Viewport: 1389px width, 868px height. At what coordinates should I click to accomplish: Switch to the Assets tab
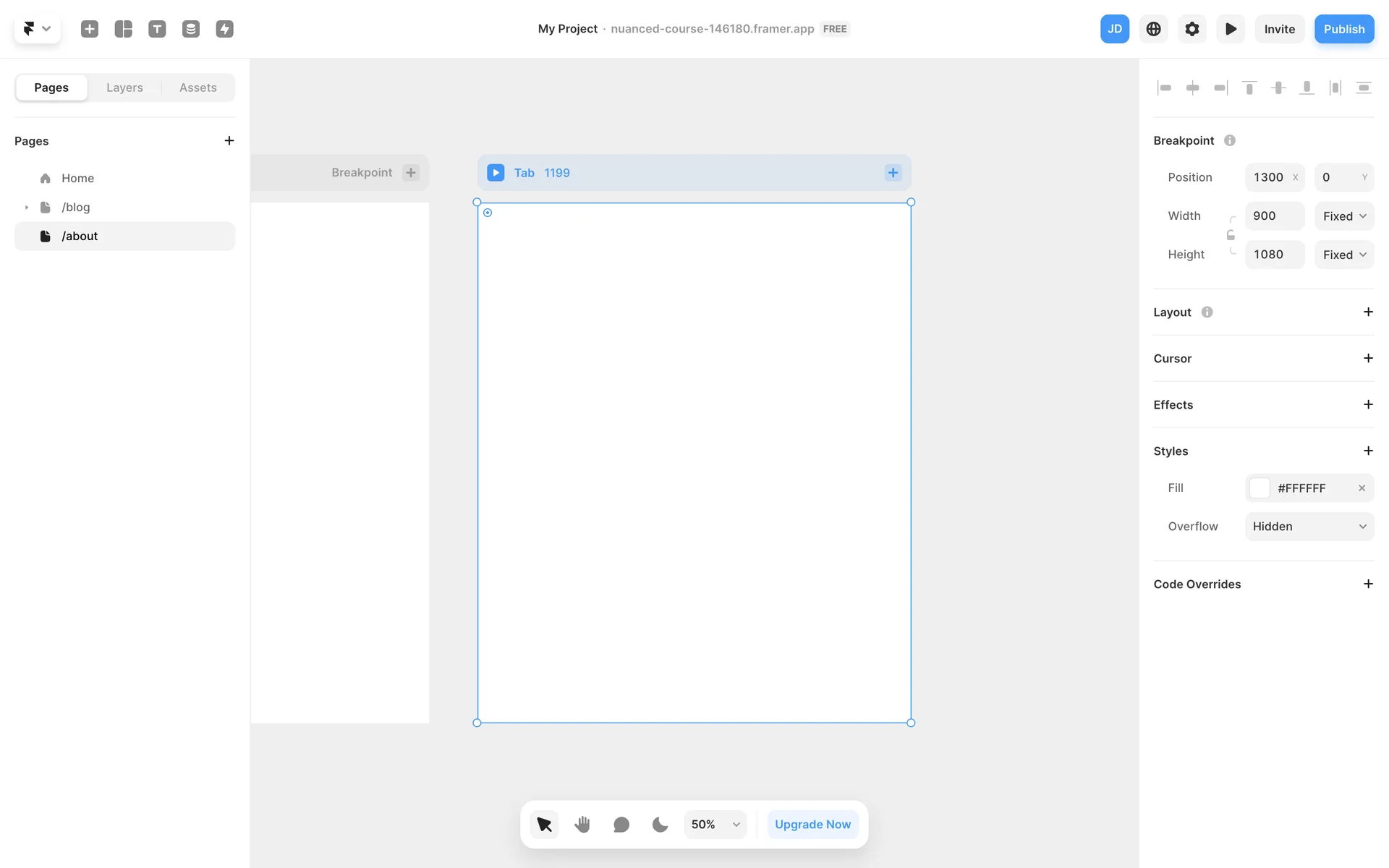197,88
